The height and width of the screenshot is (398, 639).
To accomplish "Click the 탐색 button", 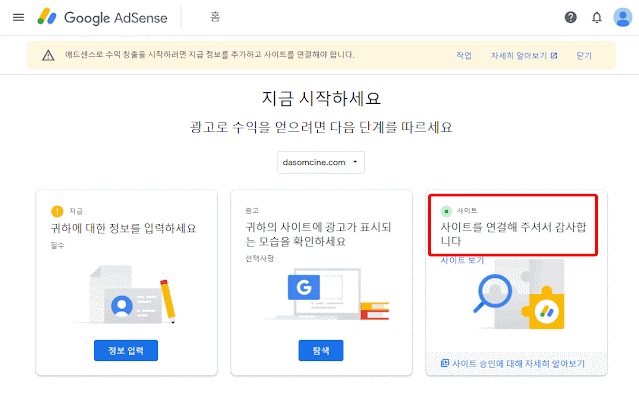I will (x=321, y=350).
